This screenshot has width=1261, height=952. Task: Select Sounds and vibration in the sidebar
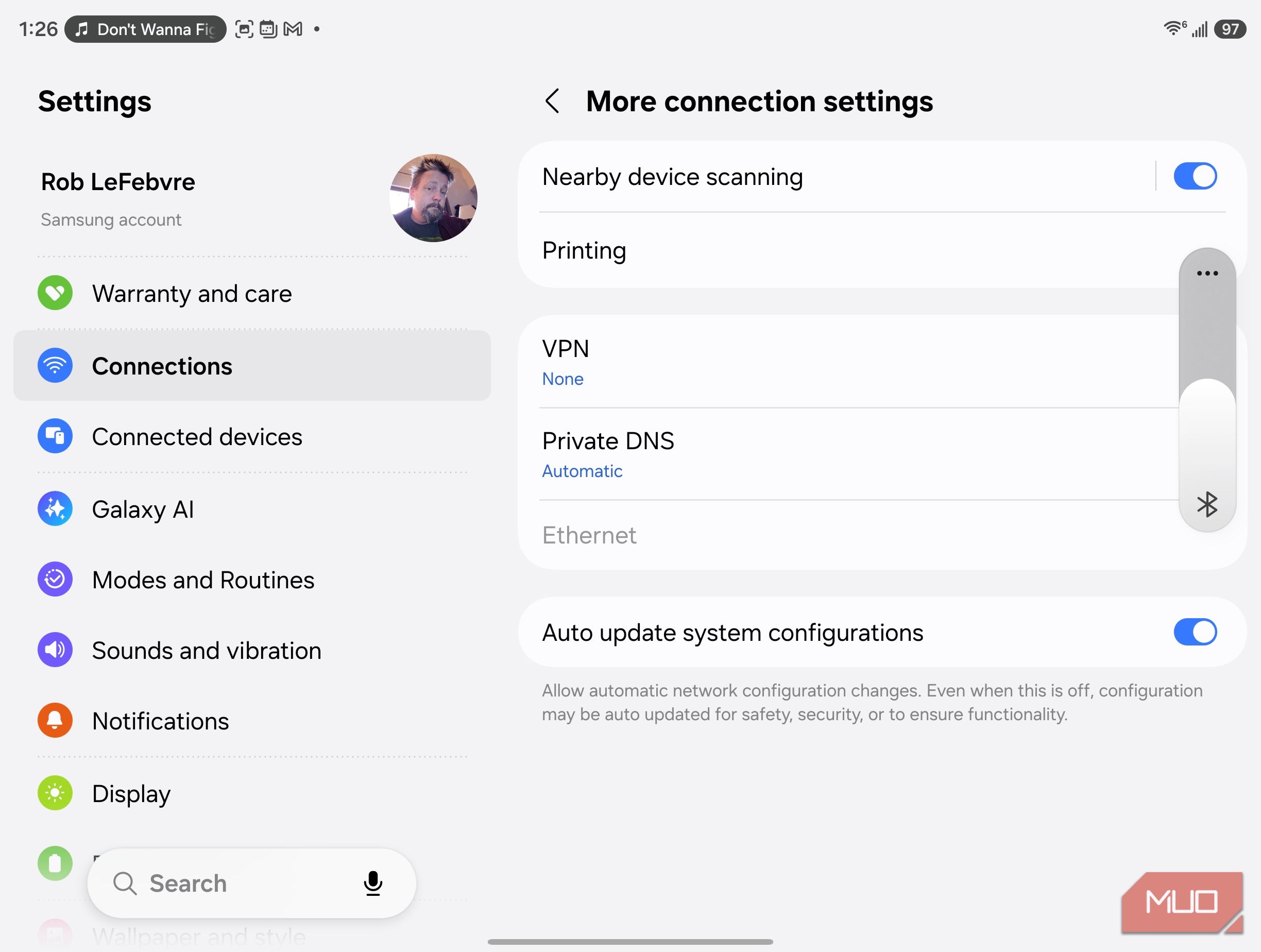tap(252, 650)
